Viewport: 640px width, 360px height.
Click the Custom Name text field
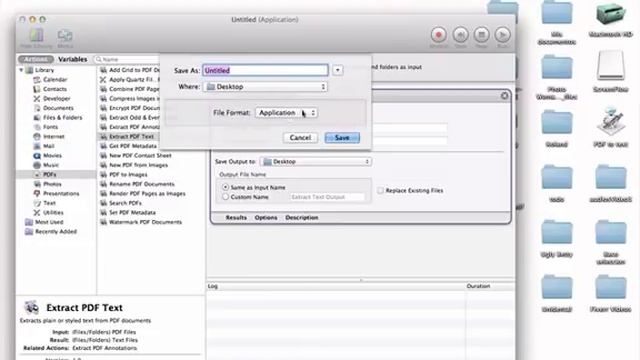(x=327, y=197)
